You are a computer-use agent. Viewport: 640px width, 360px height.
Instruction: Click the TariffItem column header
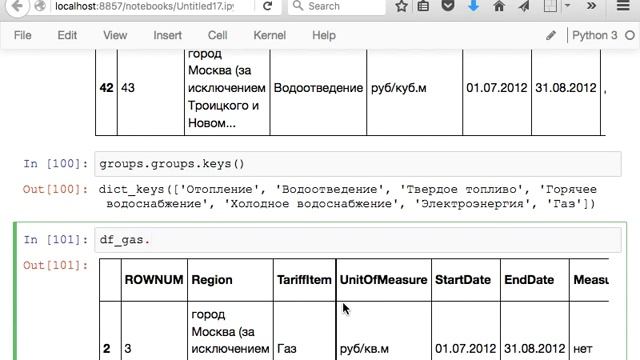304,280
